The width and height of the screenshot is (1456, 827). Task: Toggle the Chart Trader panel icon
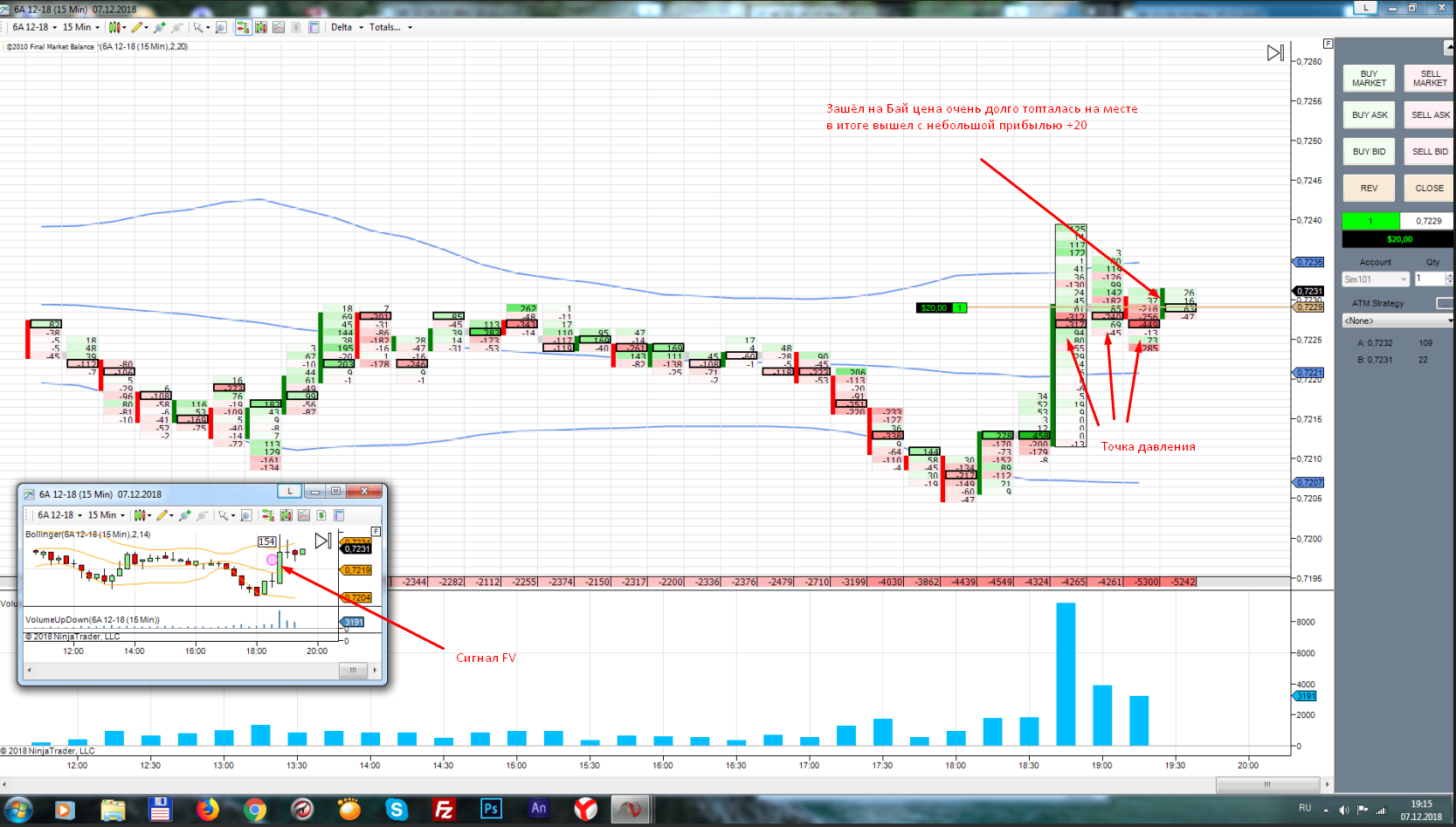pyautogui.click(x=243, y=27)
